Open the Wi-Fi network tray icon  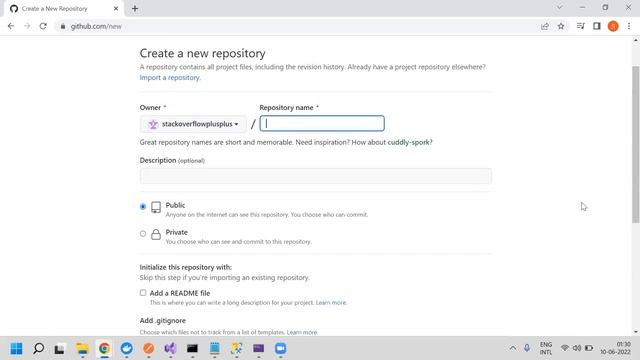[x=565, y=348]
